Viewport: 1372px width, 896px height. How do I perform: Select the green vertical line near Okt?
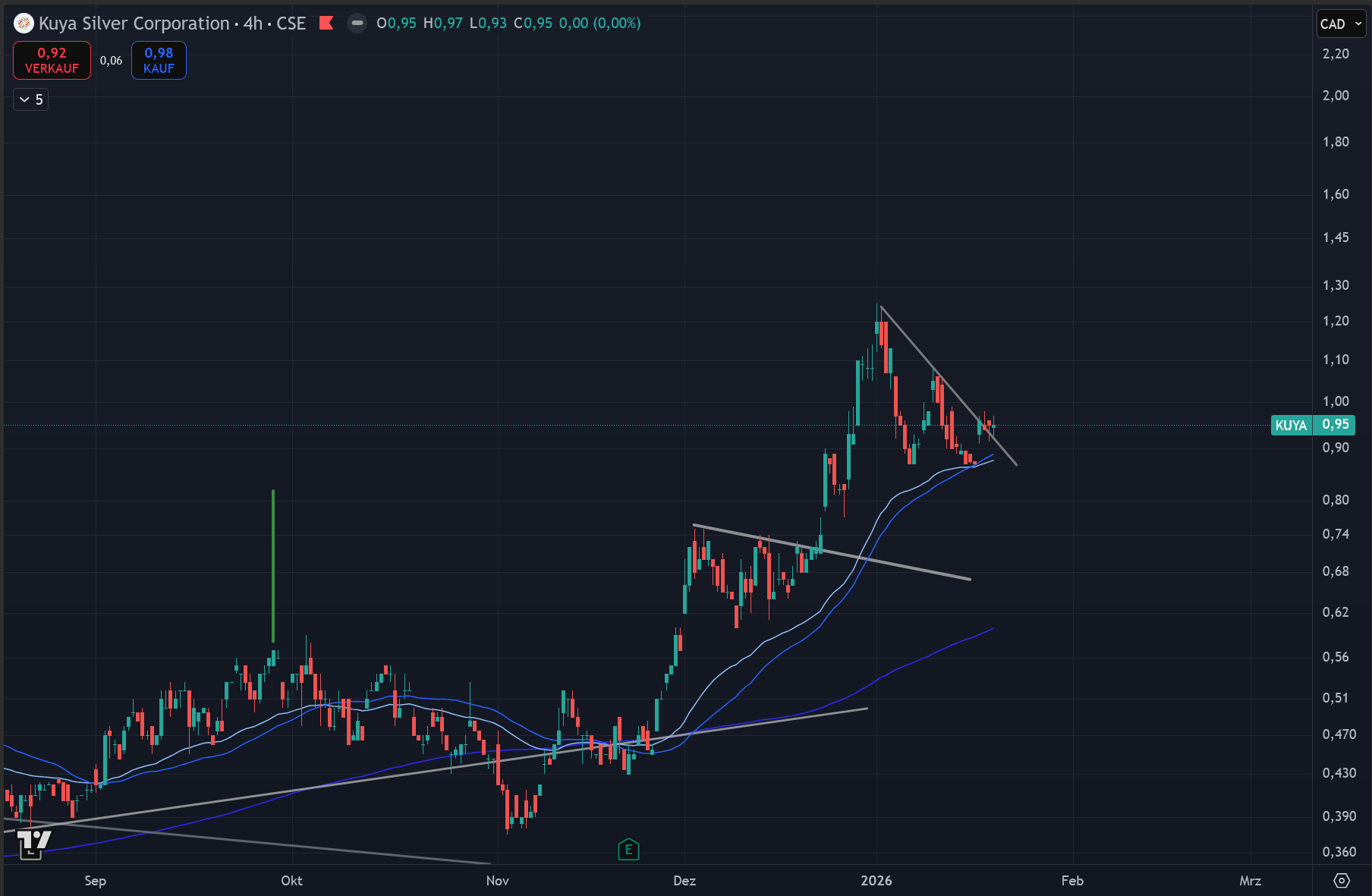(x=273, y=566)
